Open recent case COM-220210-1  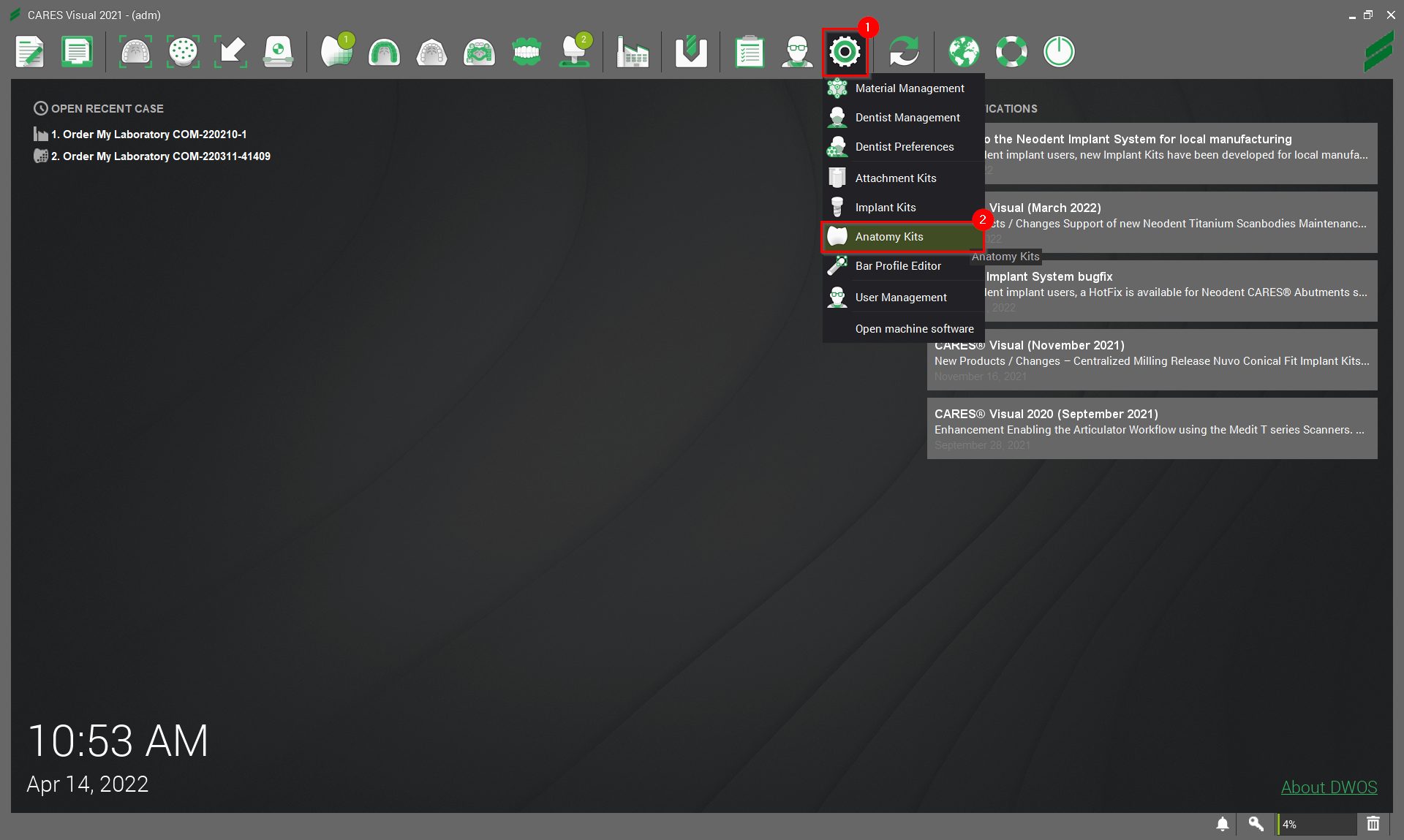coord(148,135)
